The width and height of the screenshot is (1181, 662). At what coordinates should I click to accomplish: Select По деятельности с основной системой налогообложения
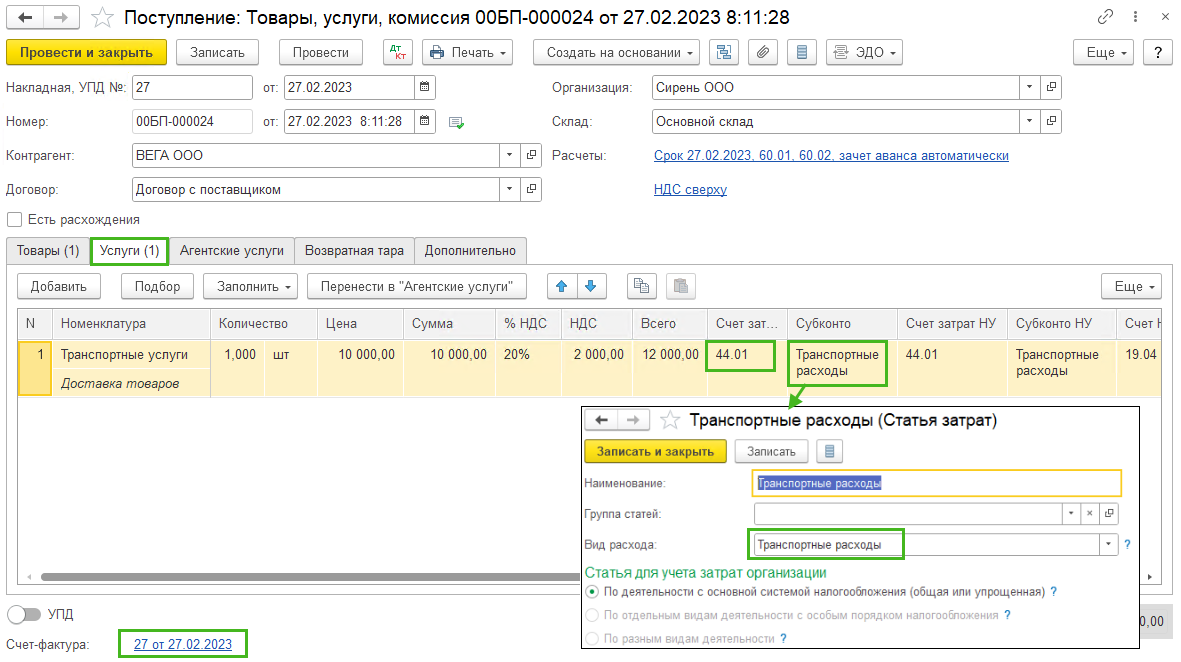(593, 592)
